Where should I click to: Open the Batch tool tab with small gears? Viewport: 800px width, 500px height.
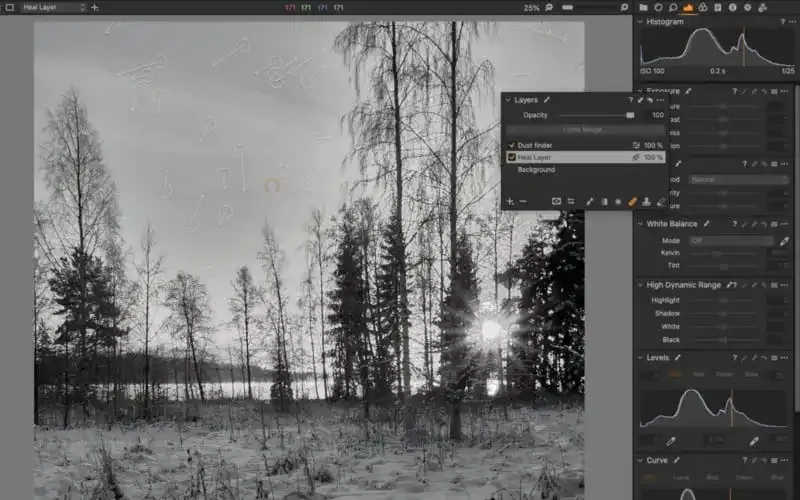(x=763, y=7)
